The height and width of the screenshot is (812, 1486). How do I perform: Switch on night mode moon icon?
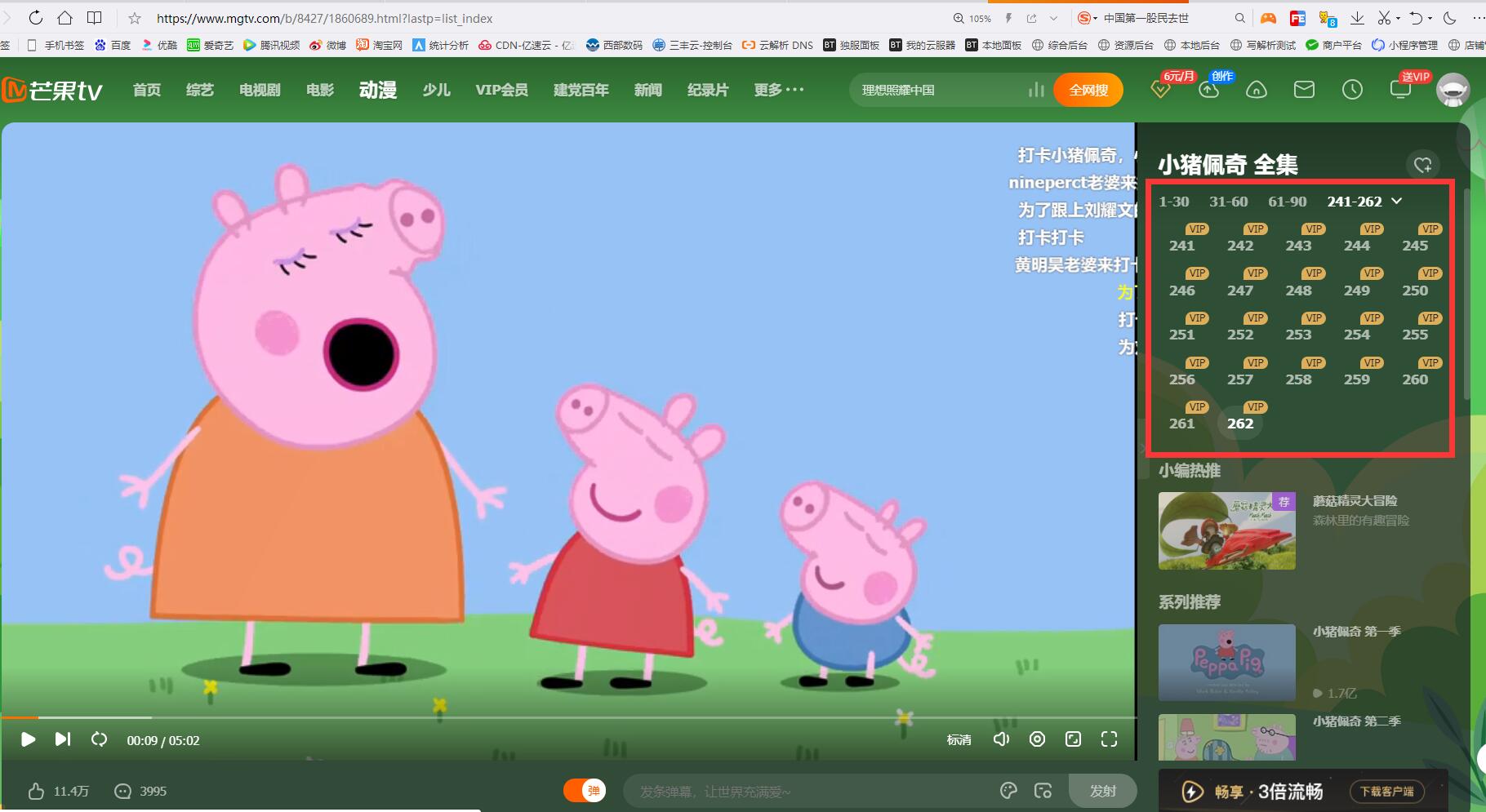coord(1450,18)
